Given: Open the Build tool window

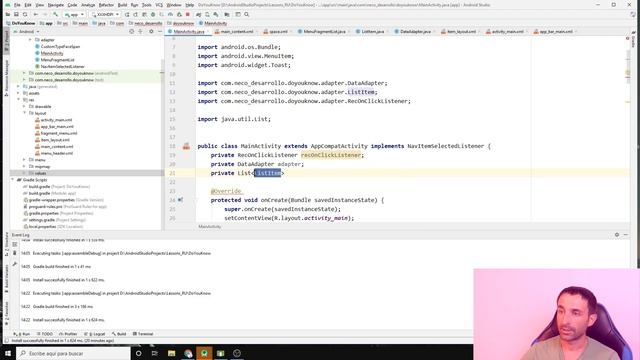Looking at the screenshot, I should pos(119,334).
